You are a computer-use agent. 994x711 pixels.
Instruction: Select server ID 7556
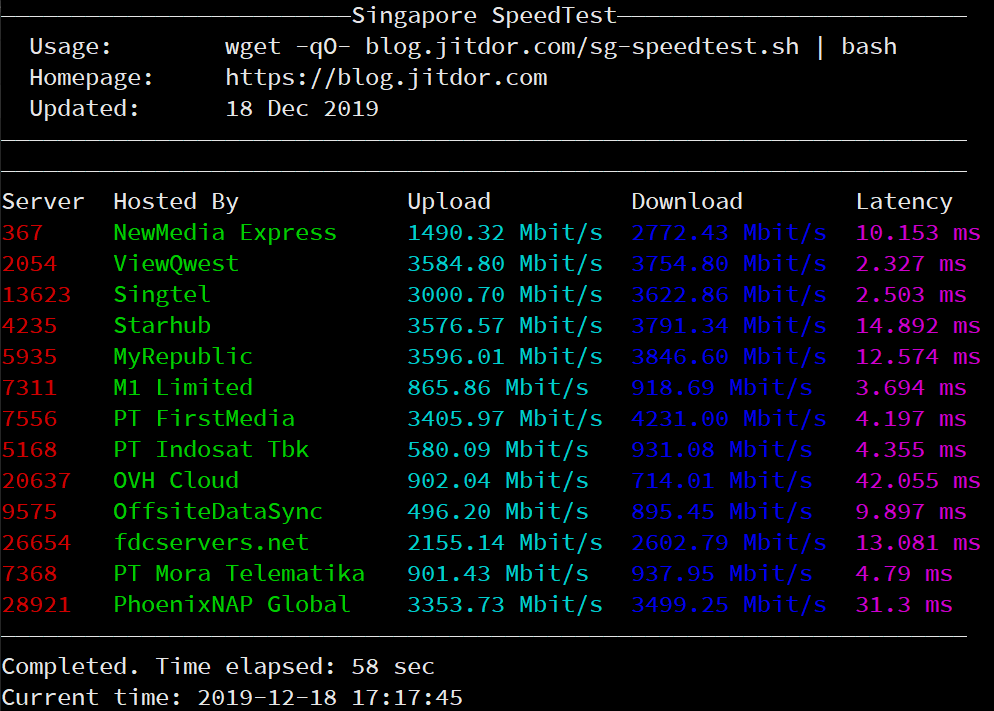[30, 419]
